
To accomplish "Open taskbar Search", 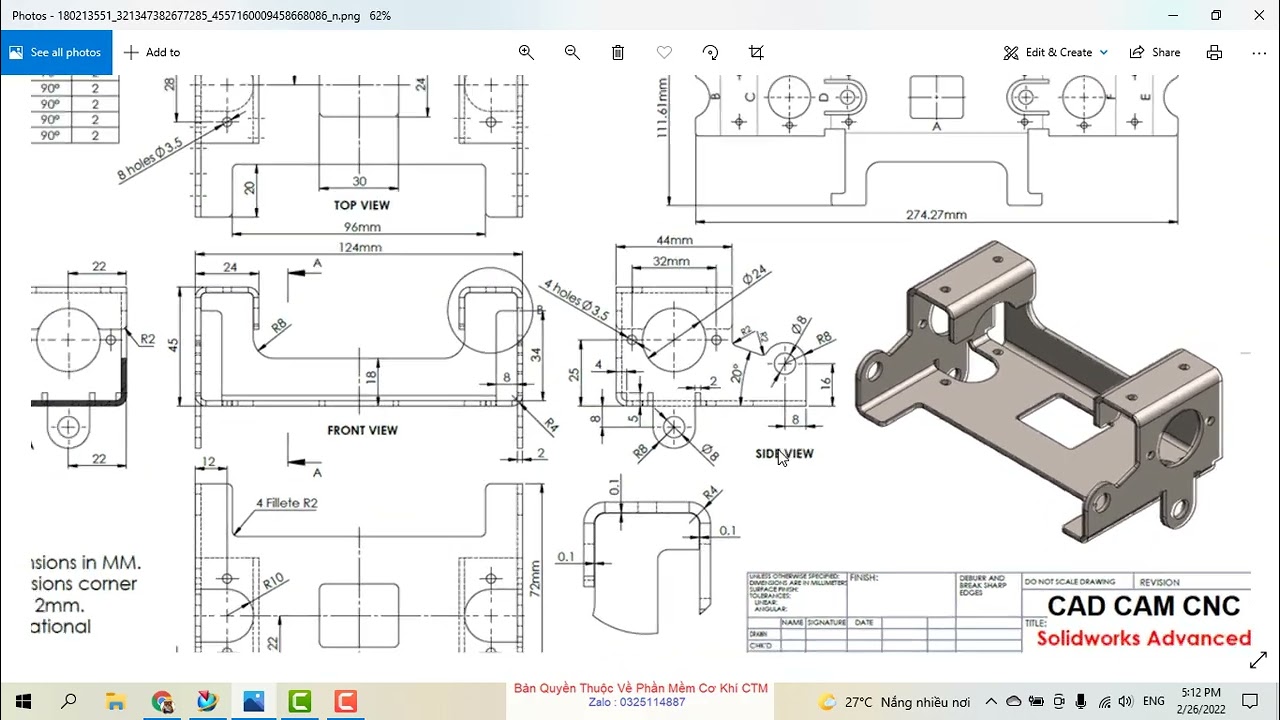I will pyautogui.click(x=69, y=701).
